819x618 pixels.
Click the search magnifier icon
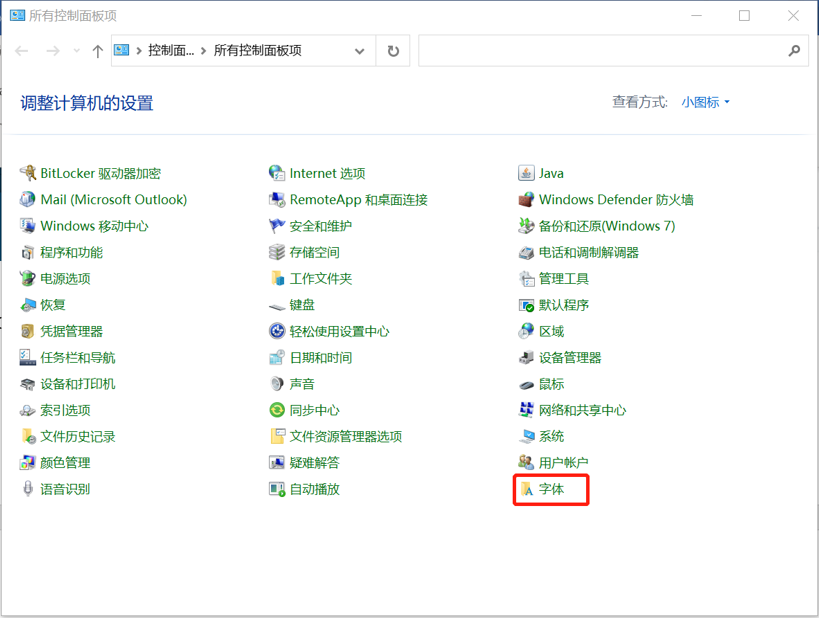point(794,51)
